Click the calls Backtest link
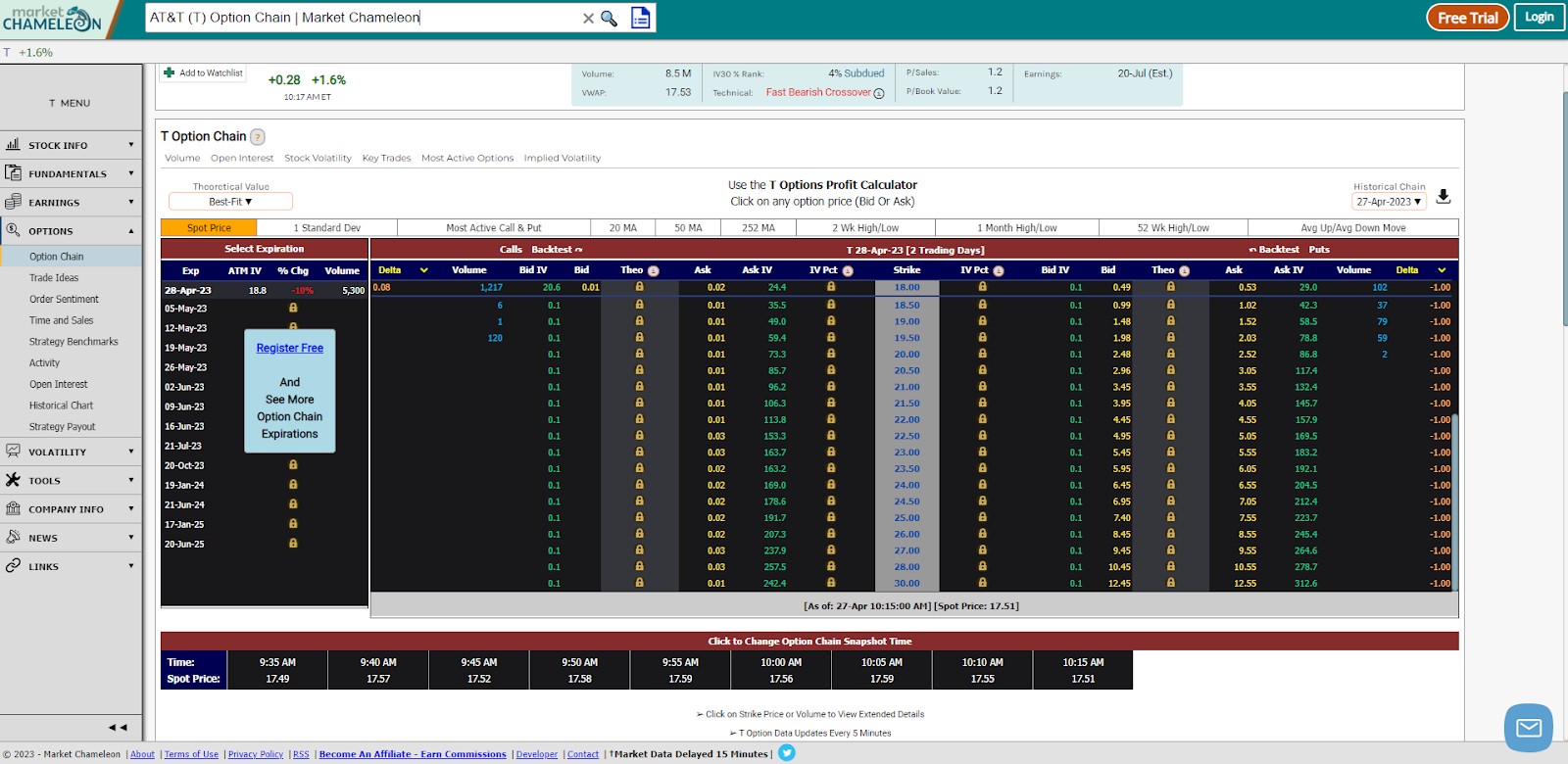The height and width of the screenshot is (764, 1568). pyautogui.click(x=556, y=250)
